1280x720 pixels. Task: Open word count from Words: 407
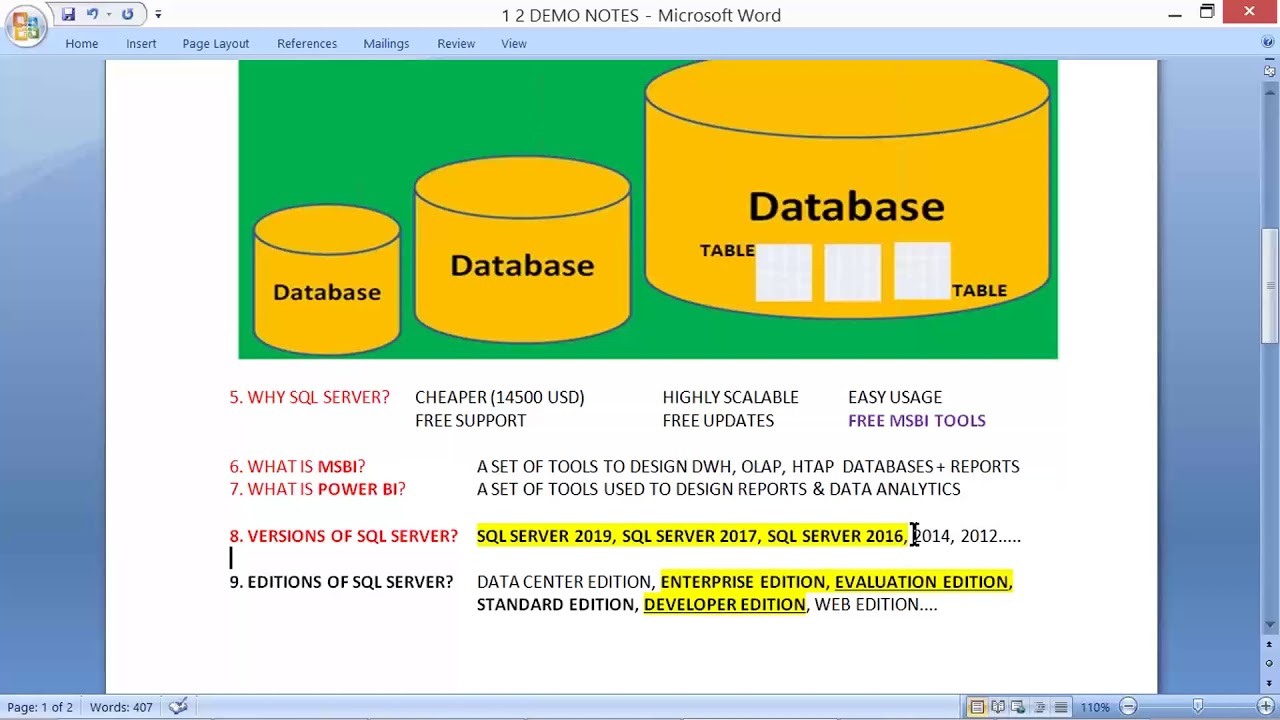tap(121, 707)
